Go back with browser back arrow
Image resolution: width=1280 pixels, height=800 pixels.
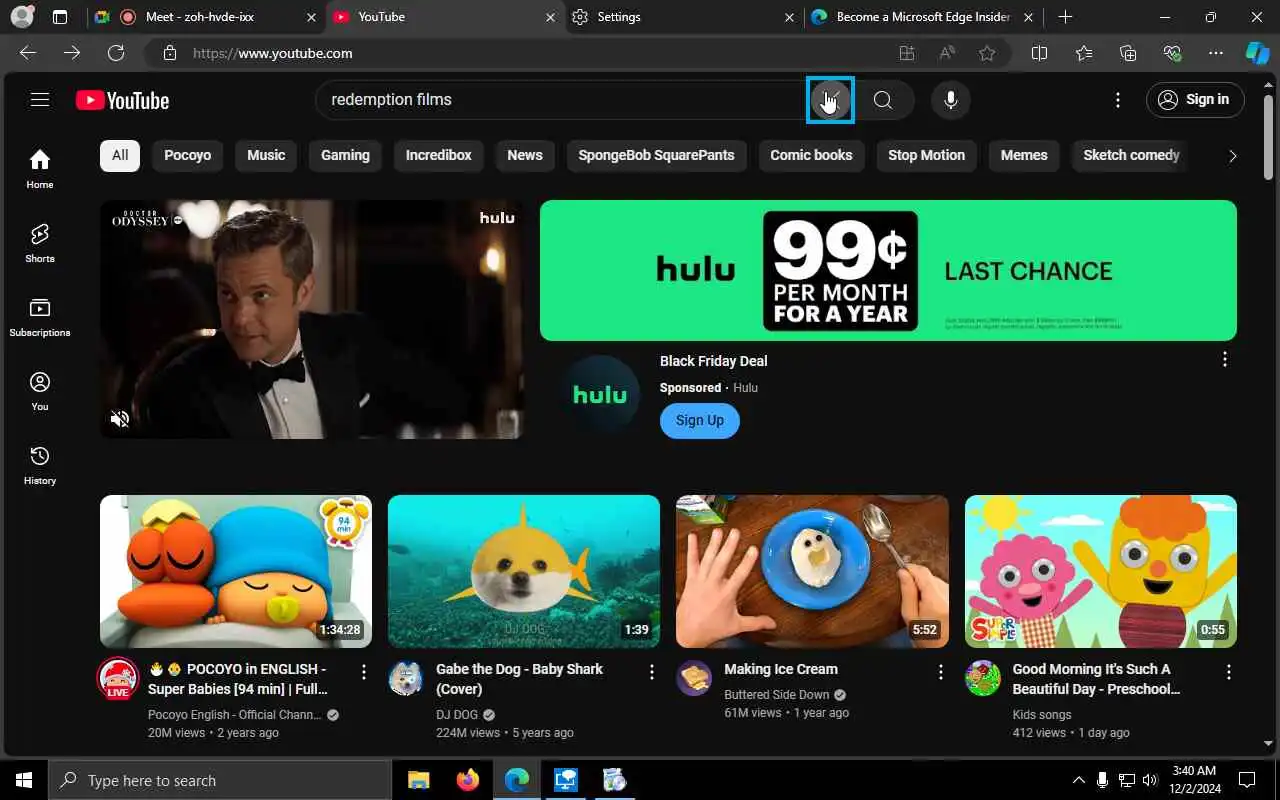[28, 53]
